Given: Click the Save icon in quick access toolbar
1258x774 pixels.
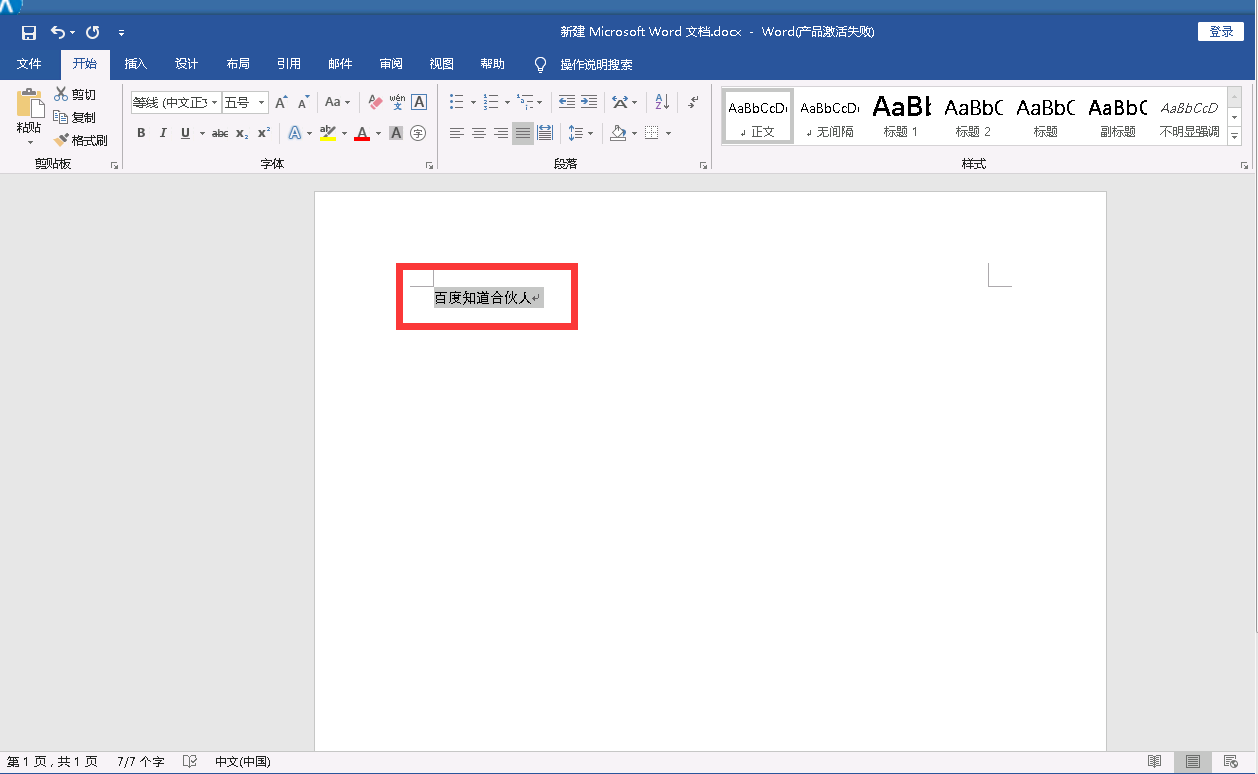Looking at the screenshot, I should tap(29, 32).
